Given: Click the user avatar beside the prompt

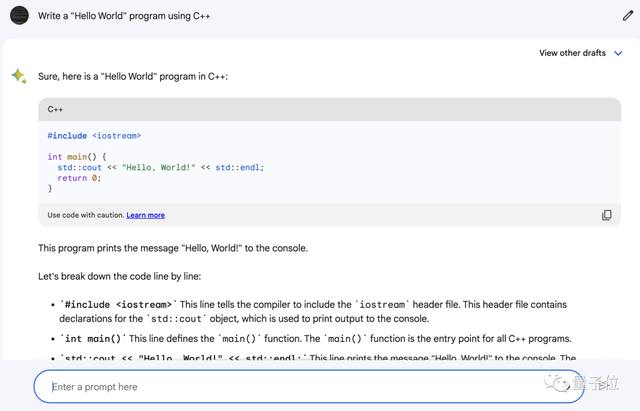Looking at the screenshot, I should (x=19, y=16).
